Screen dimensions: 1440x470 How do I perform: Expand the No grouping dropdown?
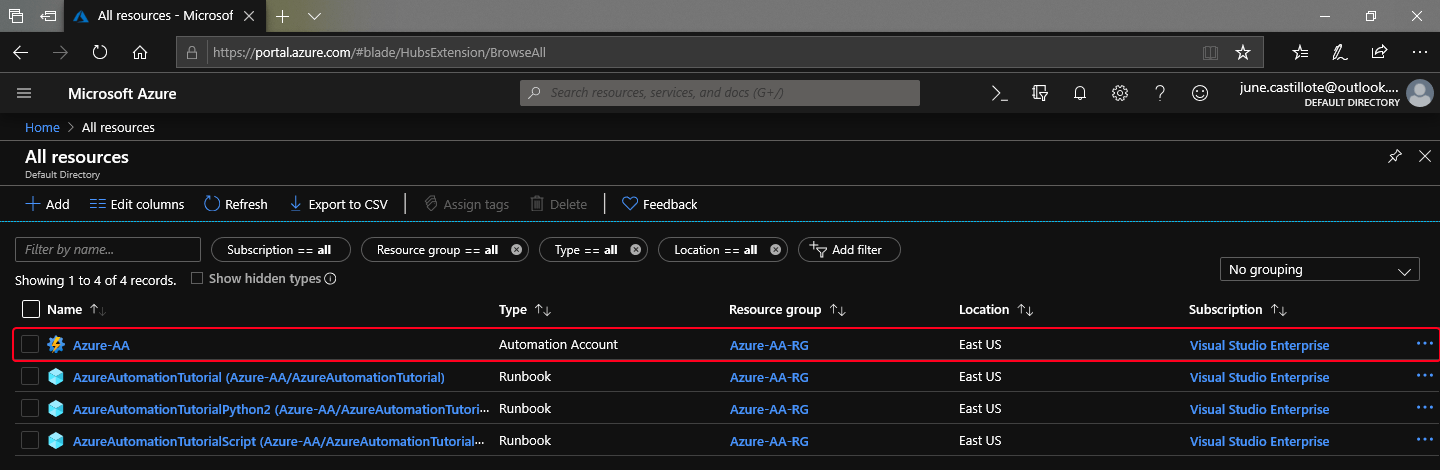click(1319, 269)
